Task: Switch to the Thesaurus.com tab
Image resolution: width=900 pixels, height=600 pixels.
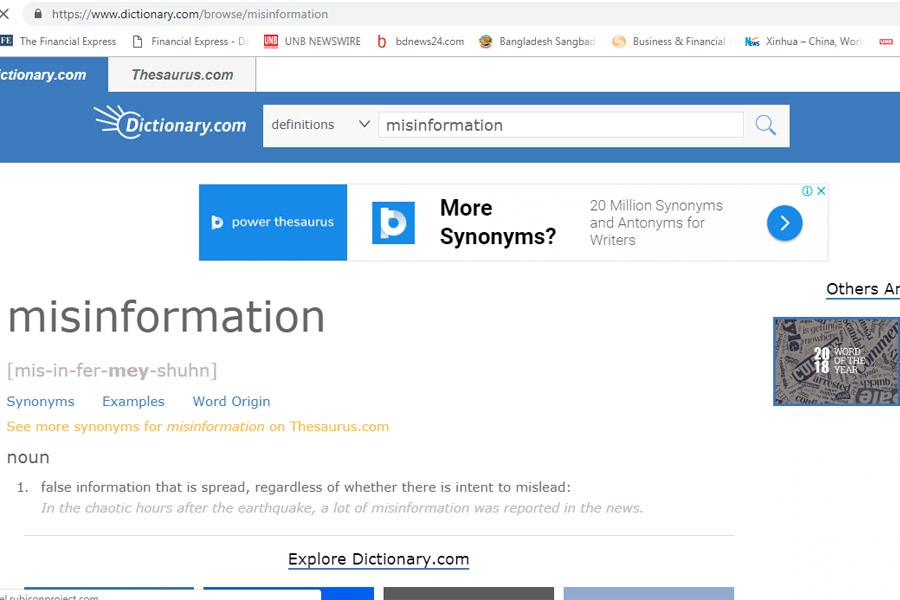Action: click(x=182, y=75)
